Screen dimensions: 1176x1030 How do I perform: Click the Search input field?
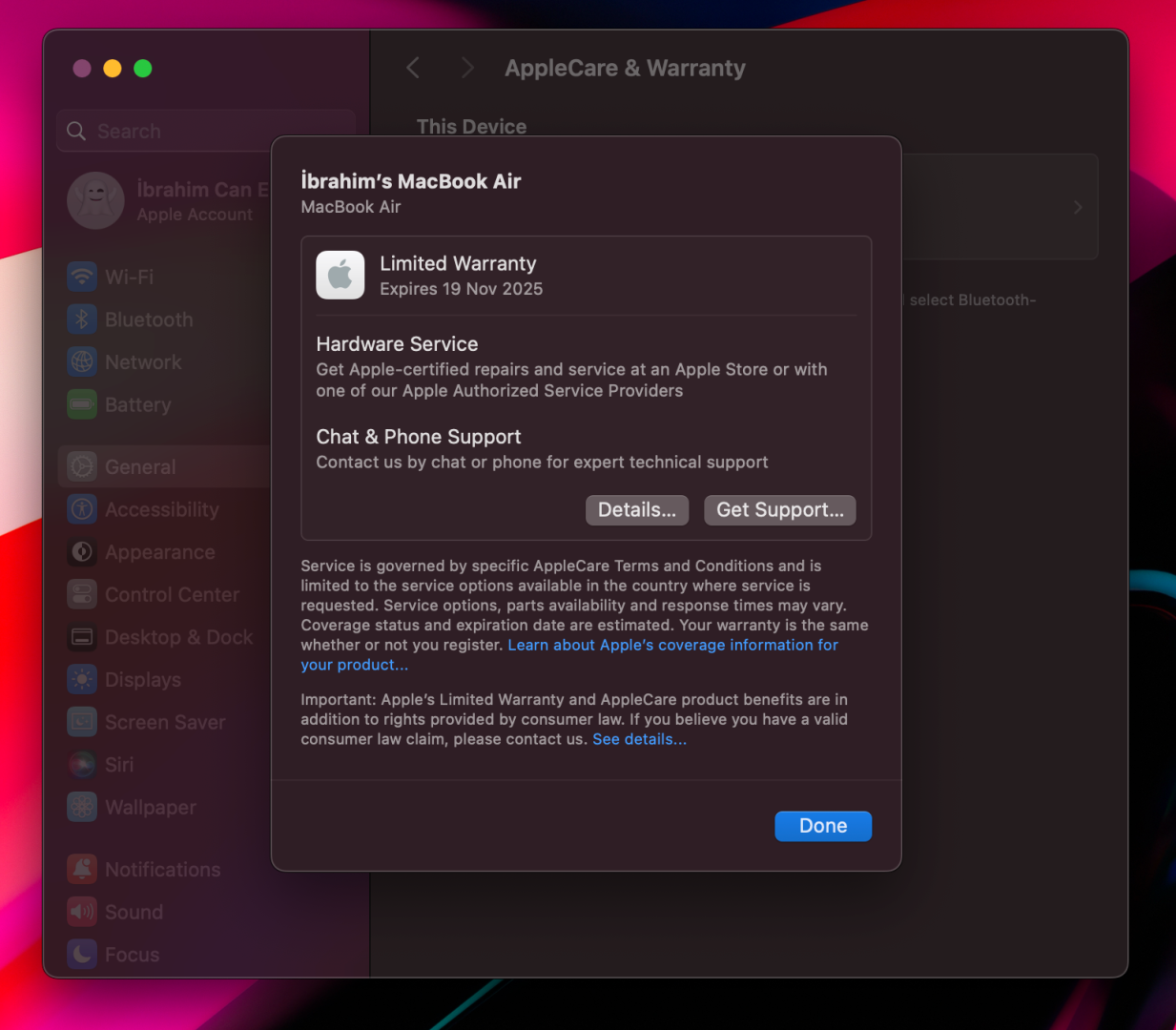point(206,131)
